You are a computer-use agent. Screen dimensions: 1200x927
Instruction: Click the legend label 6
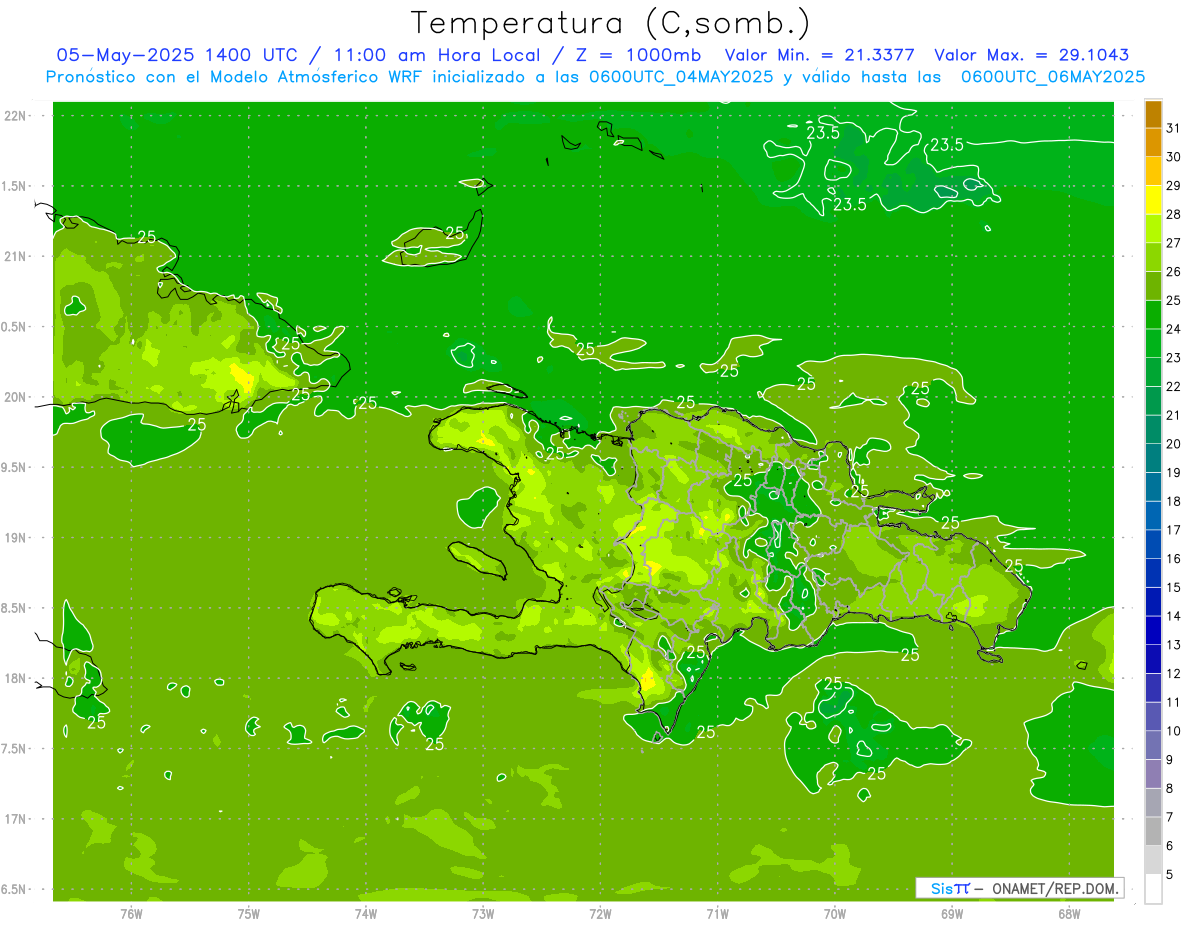click(x=1170, y=846)
